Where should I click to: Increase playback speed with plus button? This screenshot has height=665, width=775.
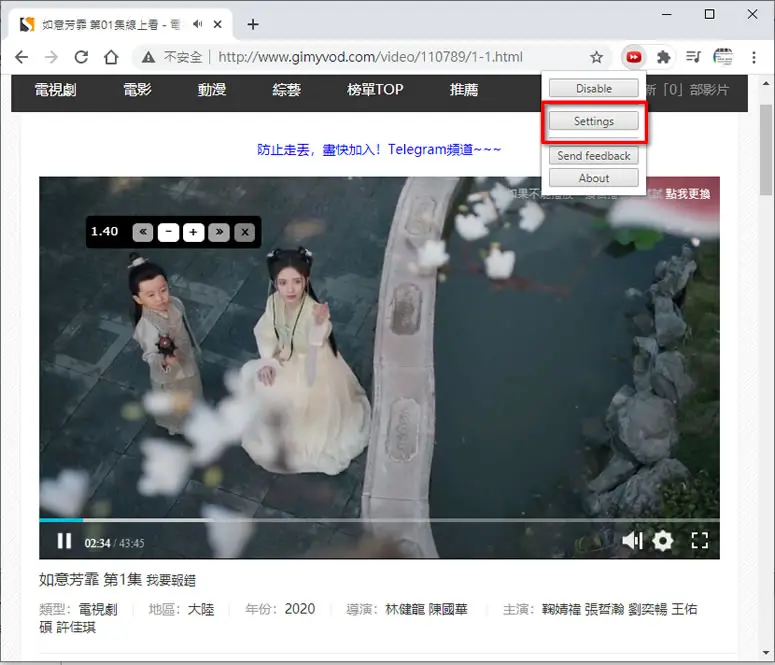[x=193, y=232]
